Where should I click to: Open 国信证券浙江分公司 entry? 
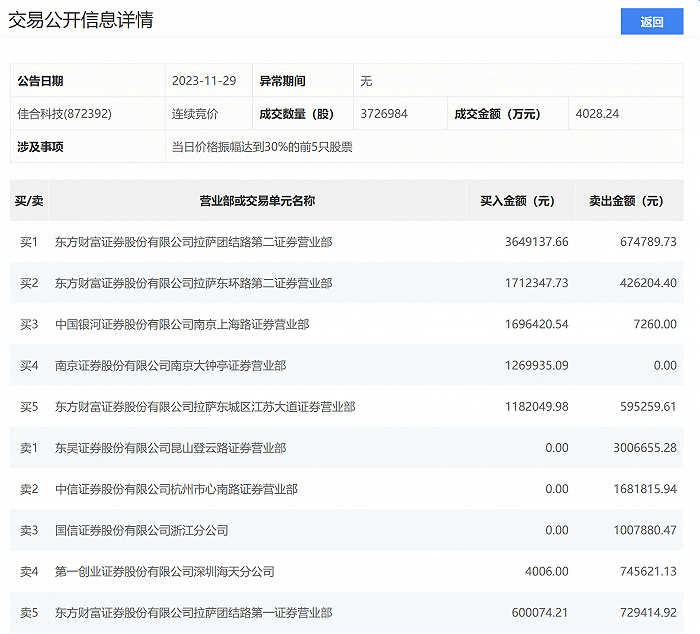click(141, 530)
